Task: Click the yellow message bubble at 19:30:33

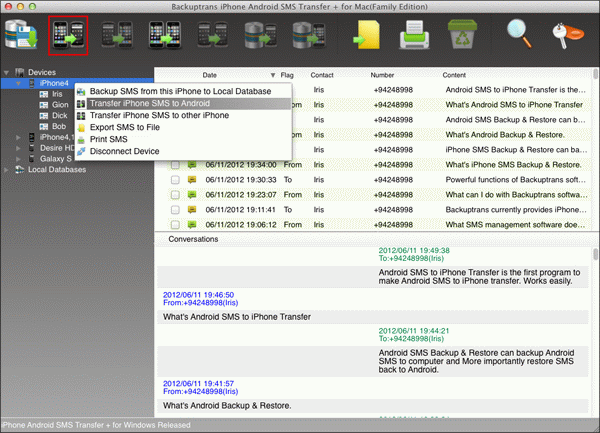Action: [x=192, y=180]
